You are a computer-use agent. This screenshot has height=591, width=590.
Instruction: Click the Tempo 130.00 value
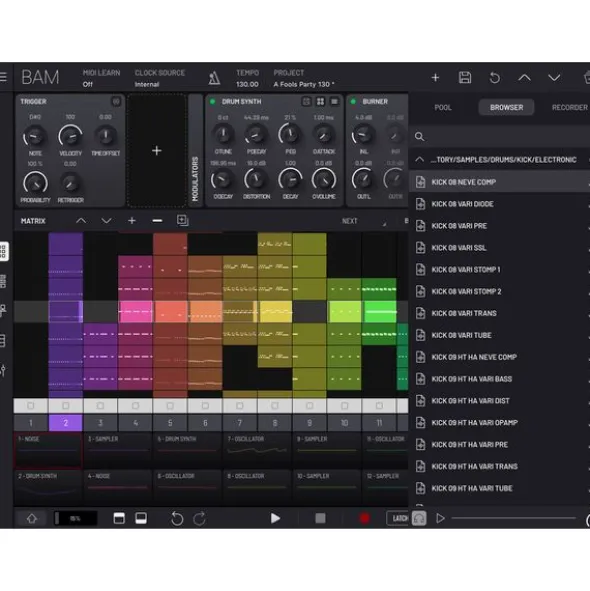(247, 84)
